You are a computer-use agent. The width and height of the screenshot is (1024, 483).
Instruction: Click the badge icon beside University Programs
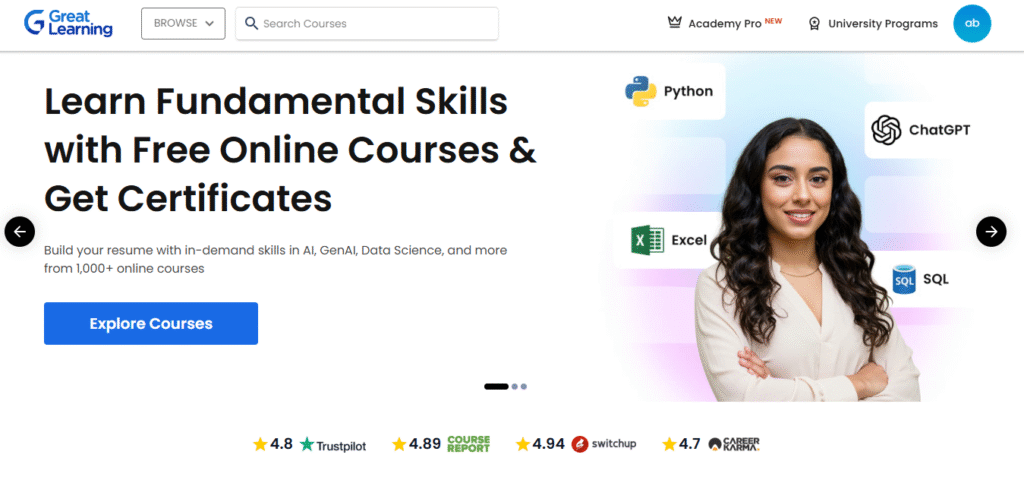click(x=814, y=23)
